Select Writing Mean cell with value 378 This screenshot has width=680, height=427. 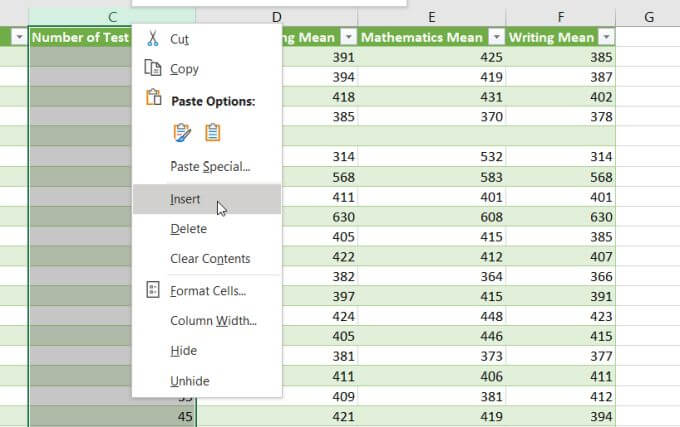coord(561,117)
